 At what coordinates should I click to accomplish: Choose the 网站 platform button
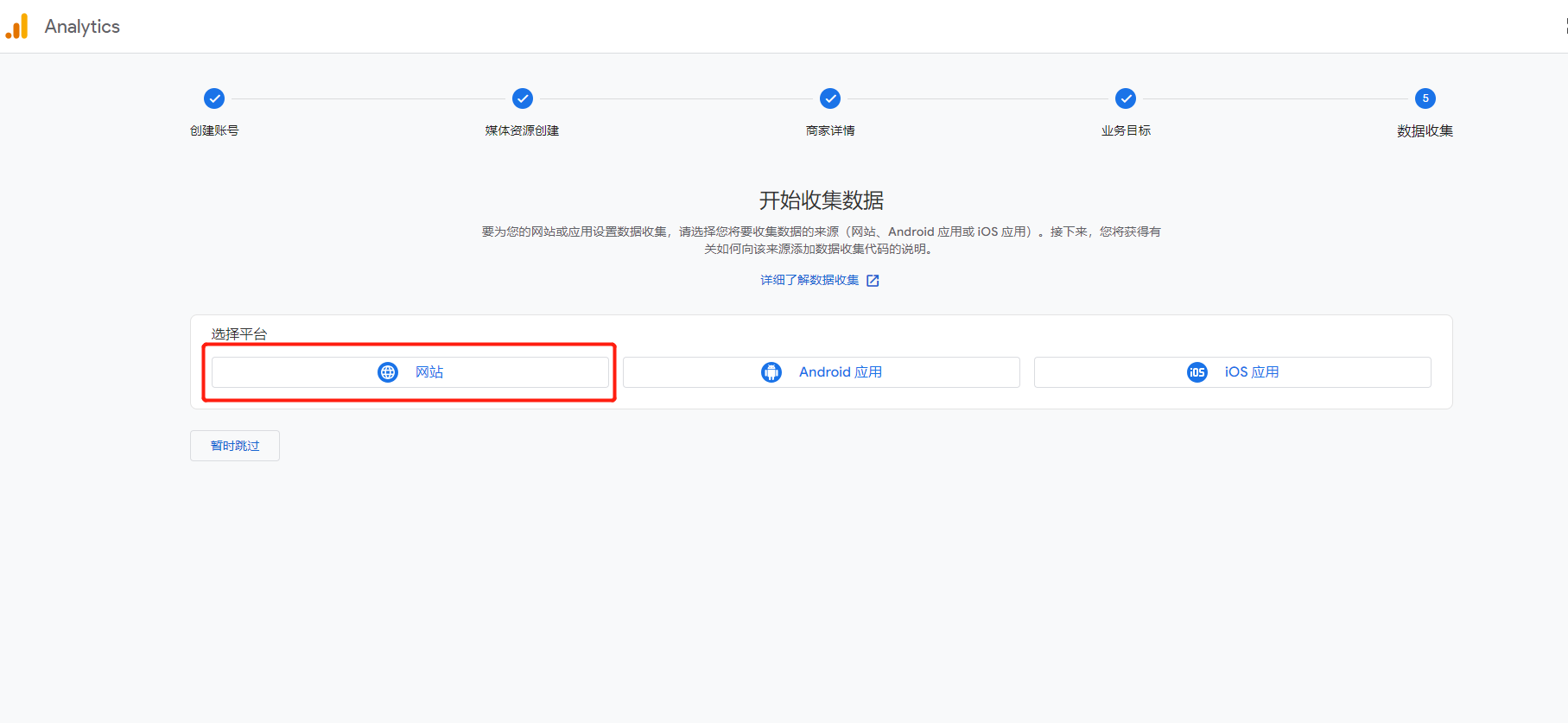click(410, 372)
